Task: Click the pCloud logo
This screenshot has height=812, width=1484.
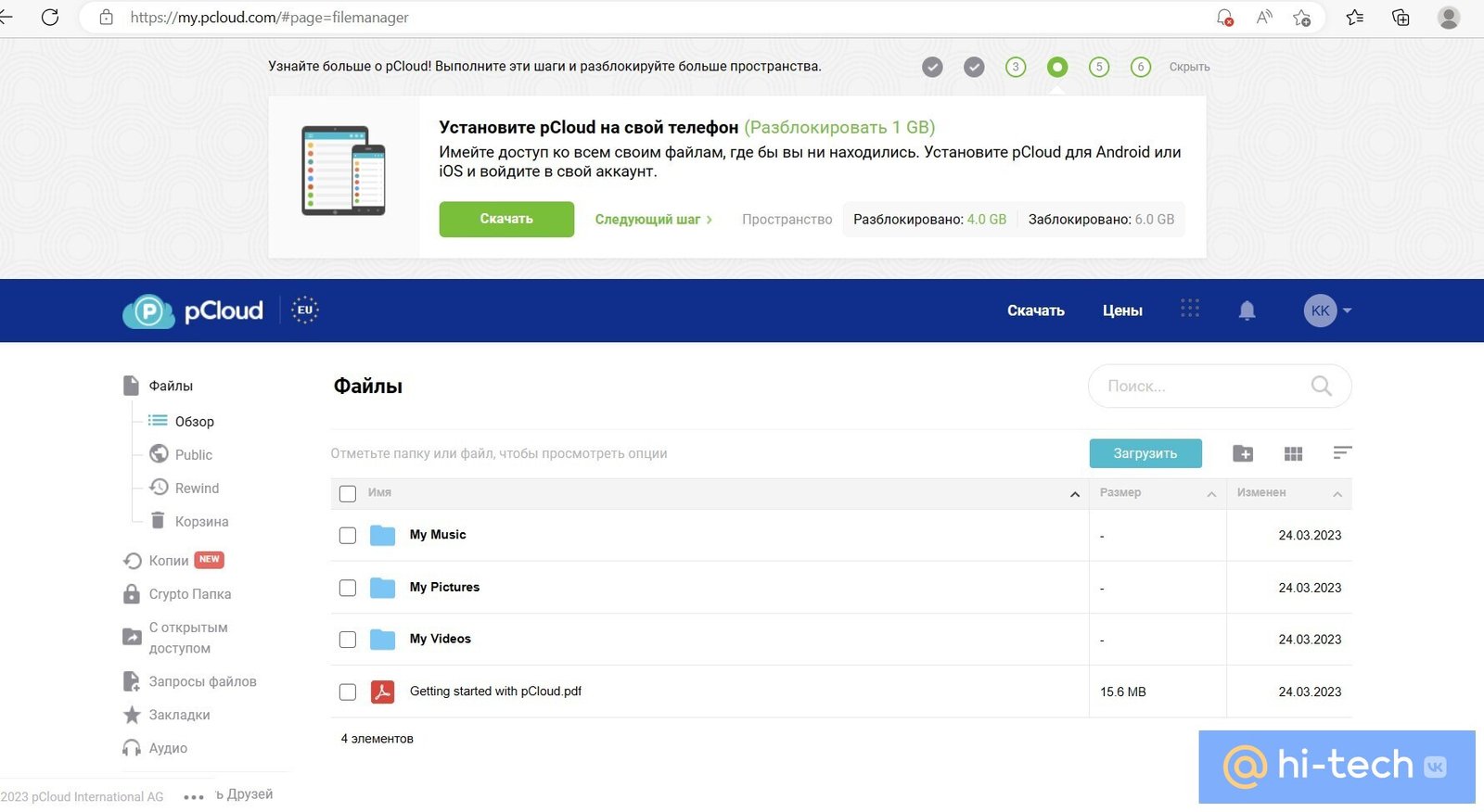Action: tap(193, 311)
